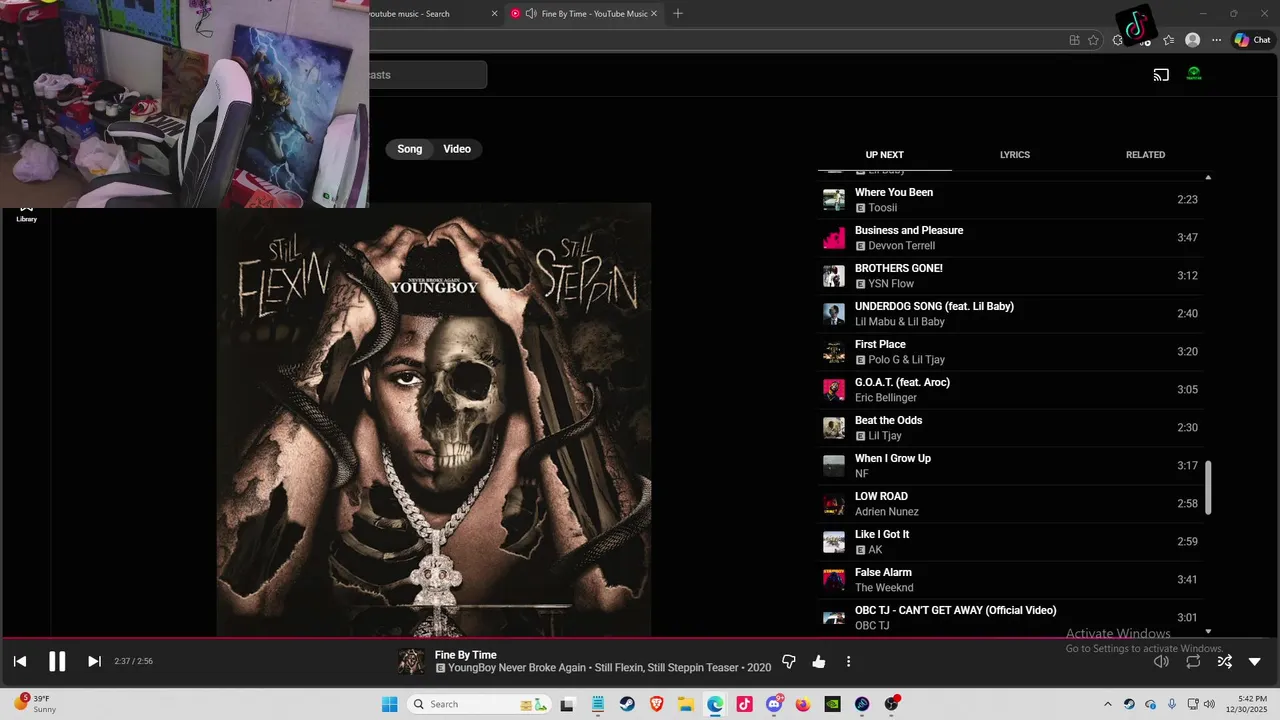Click the Beat the Odds thumbnail
This screenshot has width=1280, height=720.
click(x=834, y=428)
